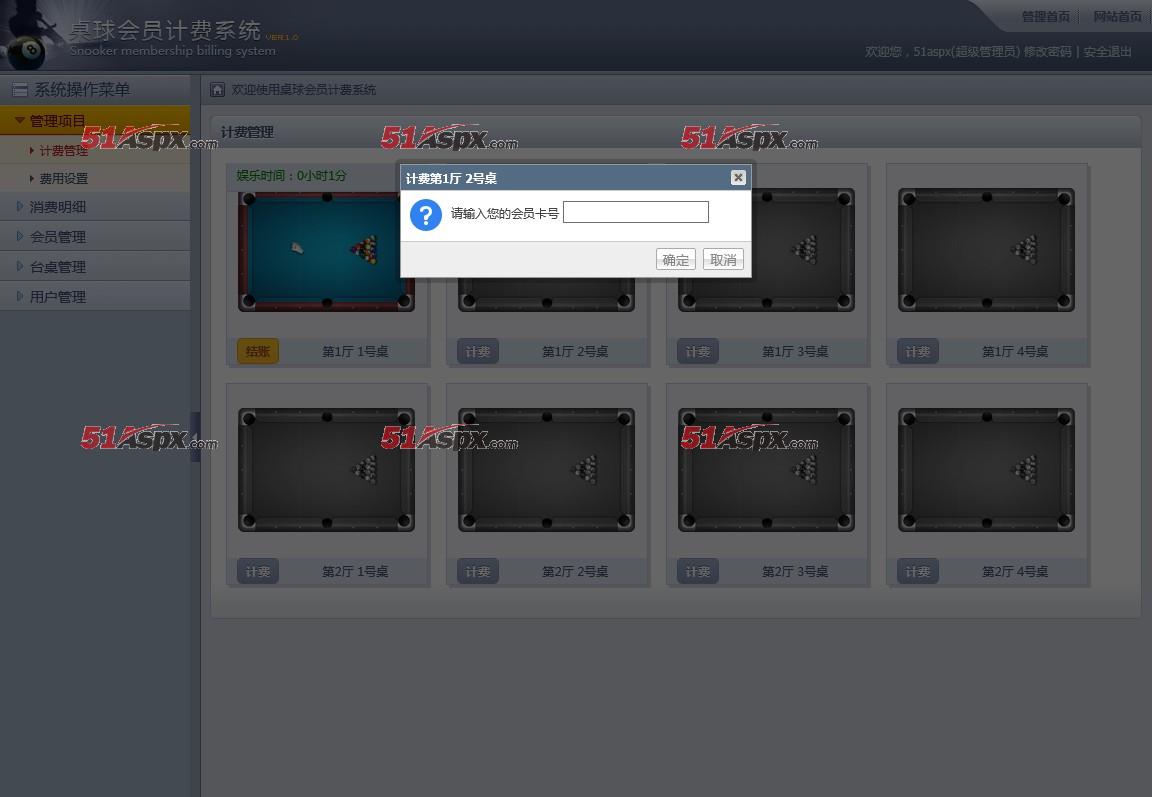Open 计费管理 in the sidebar
Image resolution: width=1152 pixels, height=797 pixels.
click(x=63, y=151)
